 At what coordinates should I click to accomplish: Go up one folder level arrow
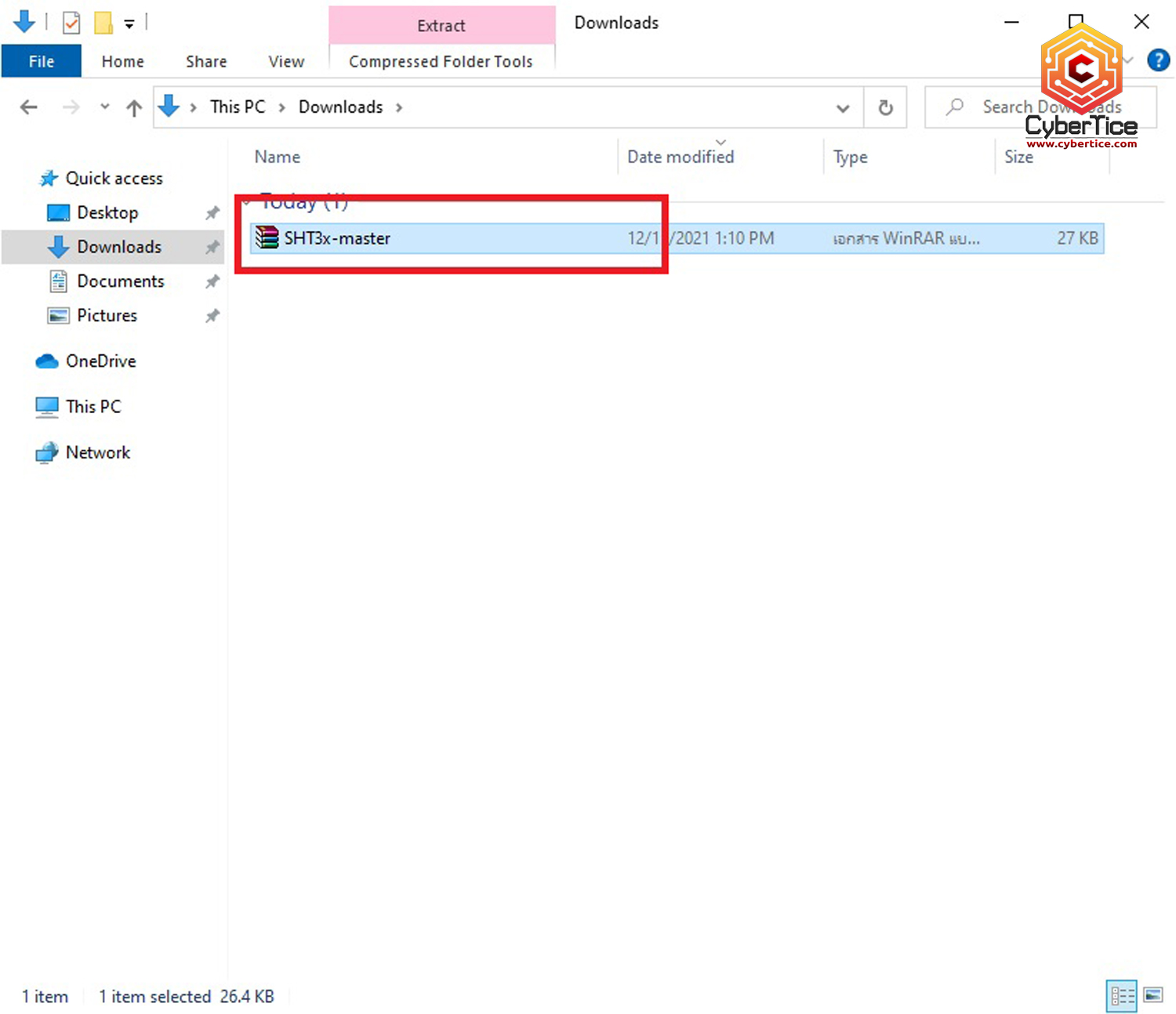tap(134, 107)
